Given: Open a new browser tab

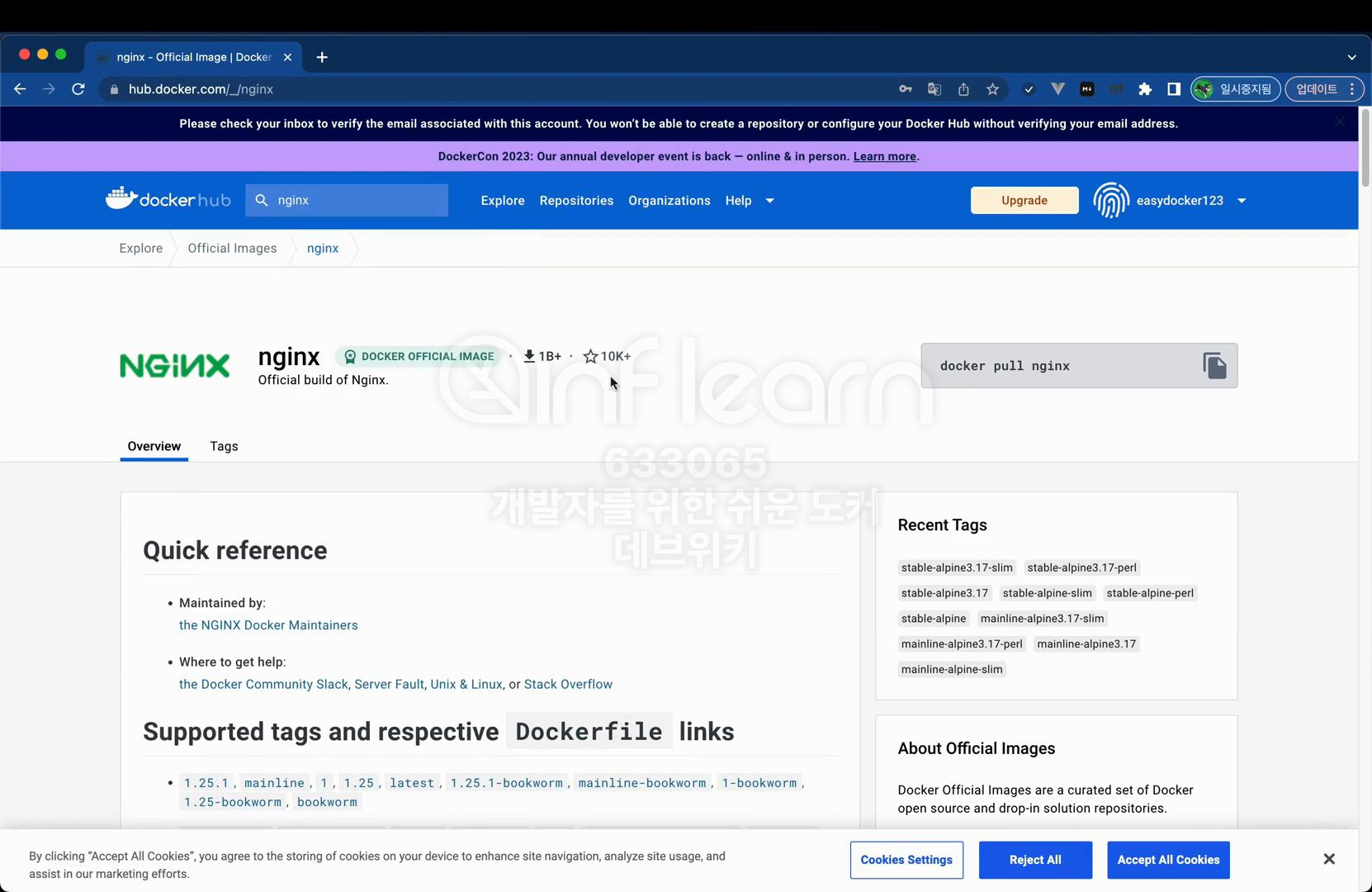Looking at the screenshot, I should pos(322,57).
